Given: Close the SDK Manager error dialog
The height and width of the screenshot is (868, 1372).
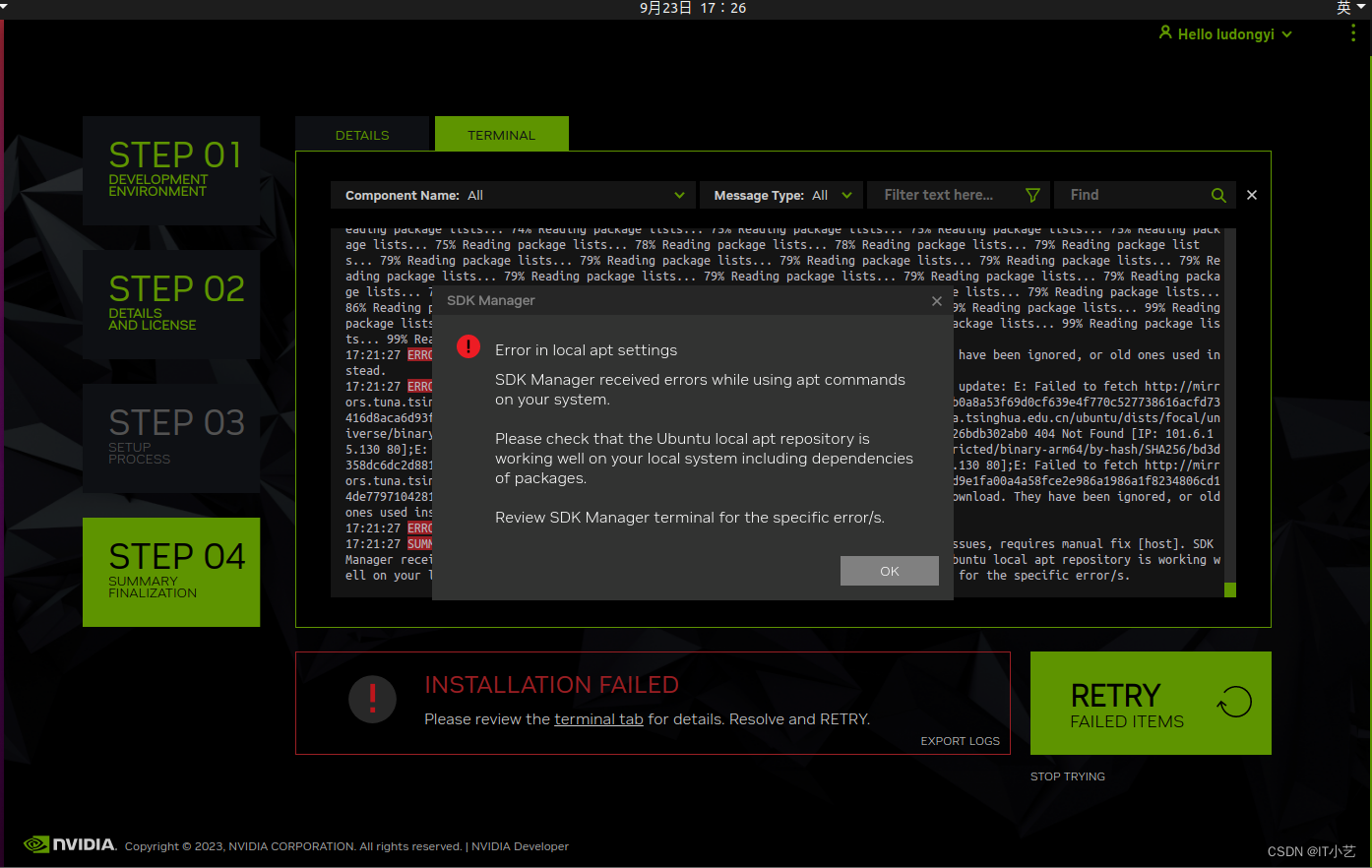Looking at the screenshot, I should click(937, 301).
